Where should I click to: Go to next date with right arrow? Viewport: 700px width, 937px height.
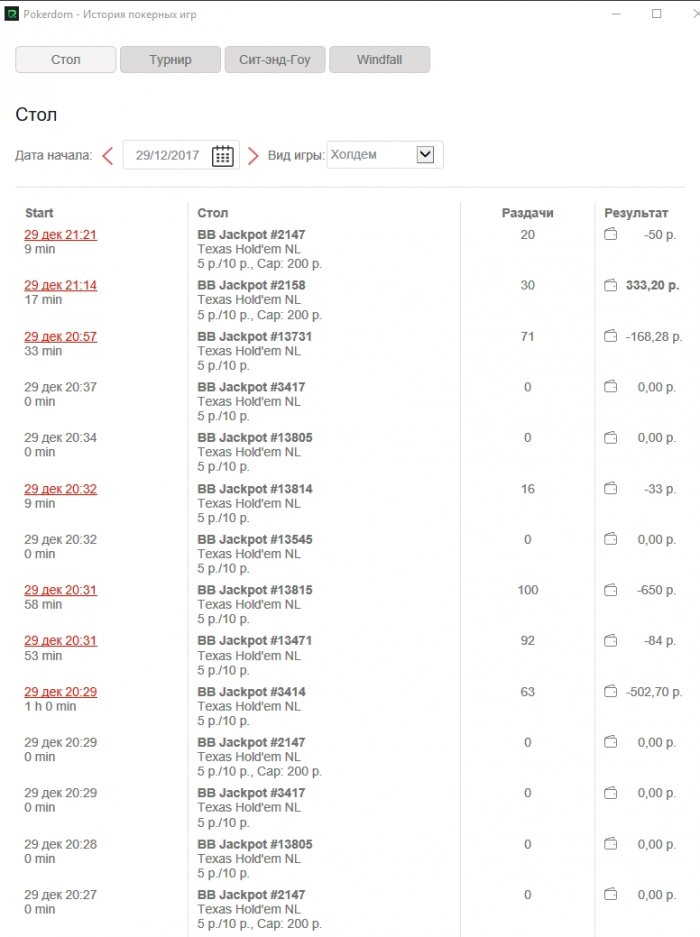(253, 156)
